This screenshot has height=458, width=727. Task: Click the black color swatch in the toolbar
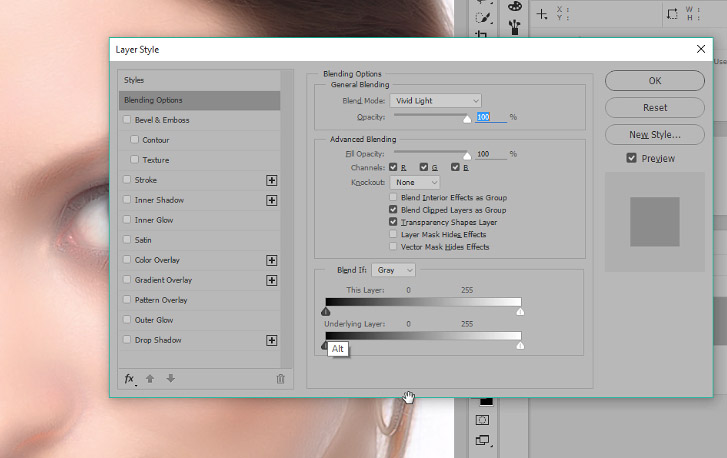(486, 402)
